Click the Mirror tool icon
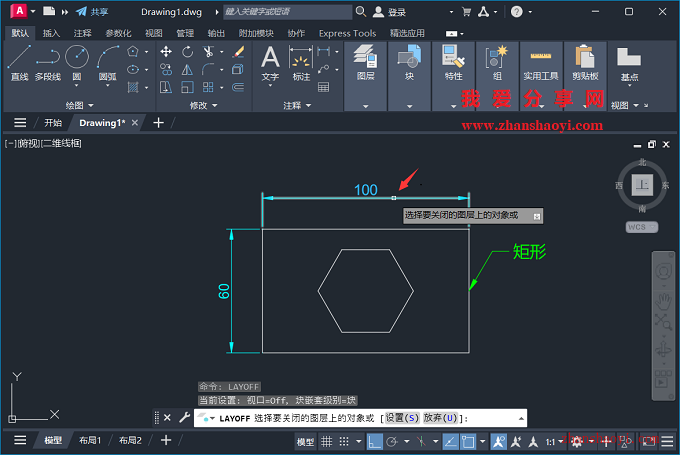This screenshot has width=680, height=455. 187,69
